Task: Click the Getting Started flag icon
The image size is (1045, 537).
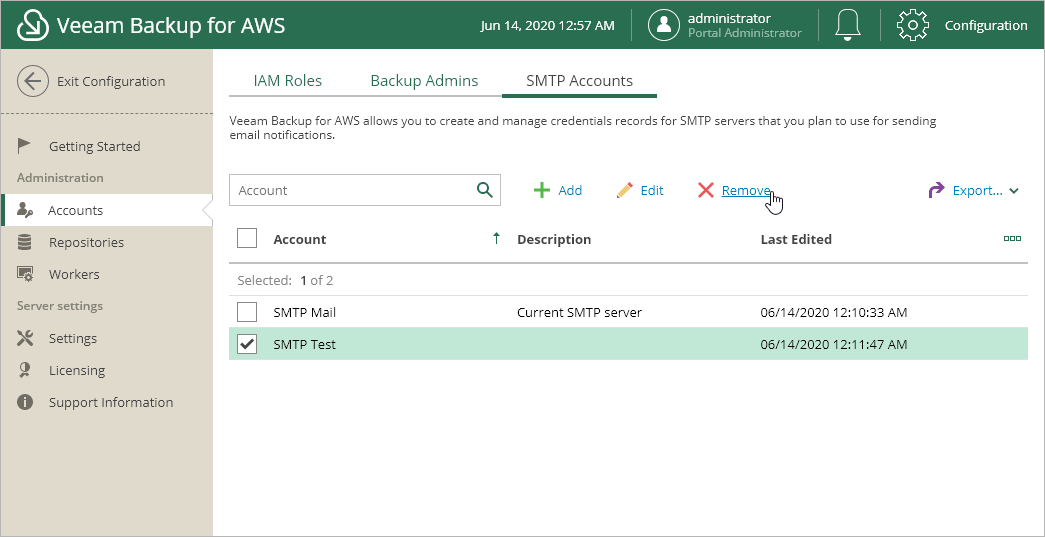Action: pos(25,146)
